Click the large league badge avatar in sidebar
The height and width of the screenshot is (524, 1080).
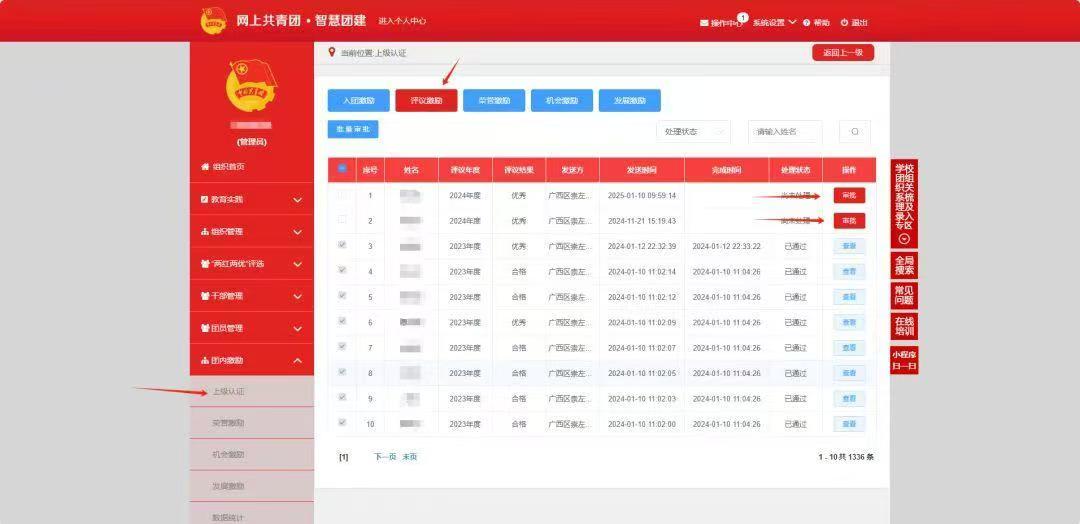click(x=250, y=86)
